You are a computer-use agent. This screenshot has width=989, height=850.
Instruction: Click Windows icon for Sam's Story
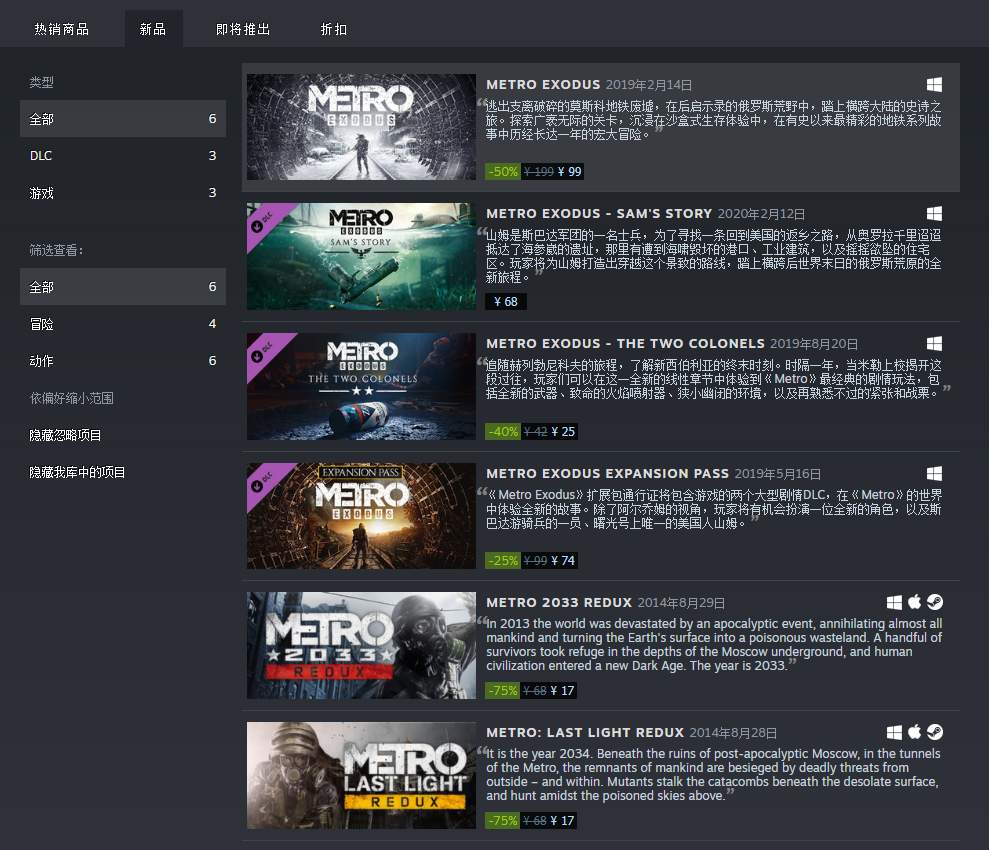[934, 214]
